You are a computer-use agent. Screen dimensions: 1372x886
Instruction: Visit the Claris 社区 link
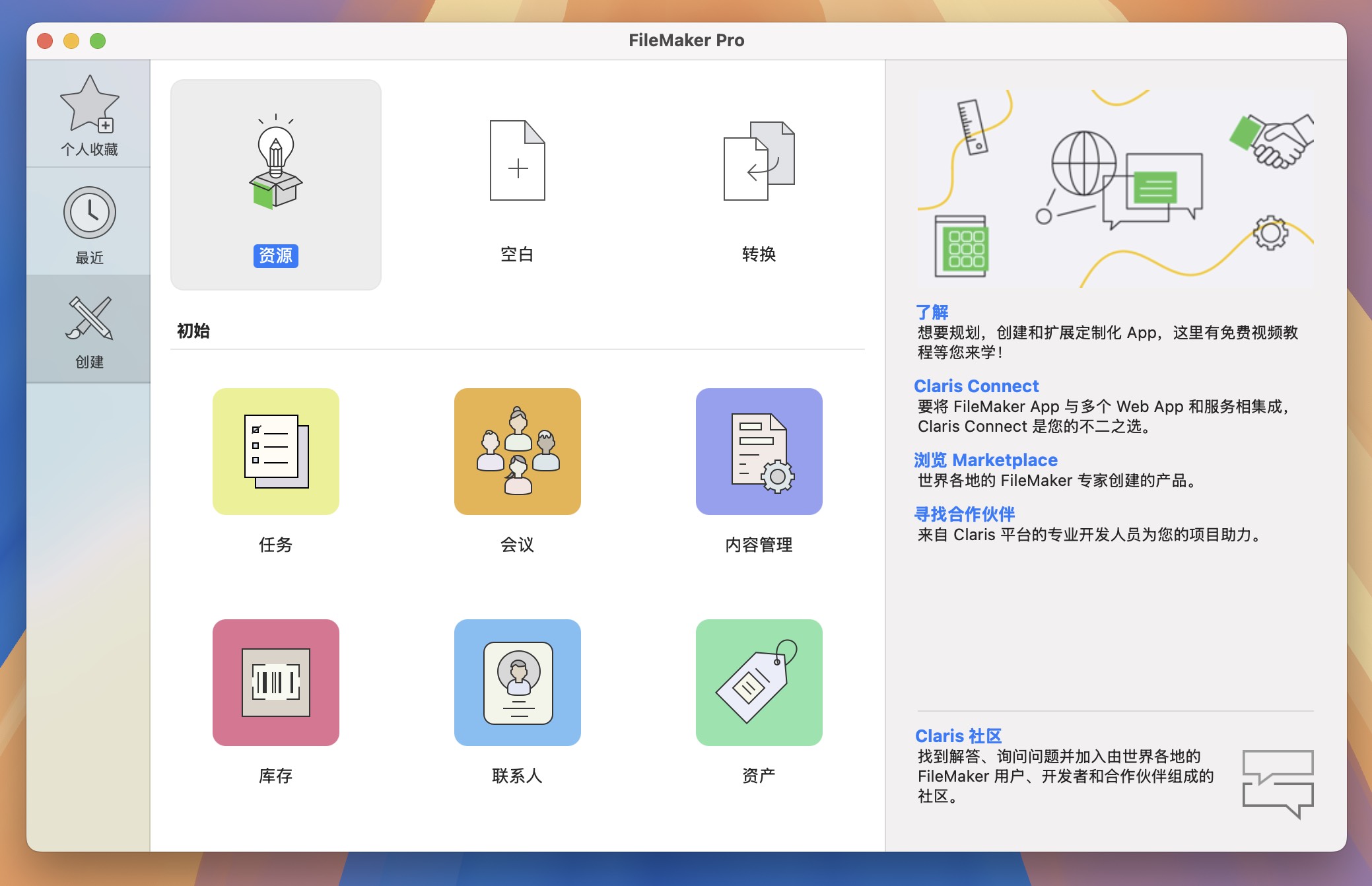tap(958, 735)
